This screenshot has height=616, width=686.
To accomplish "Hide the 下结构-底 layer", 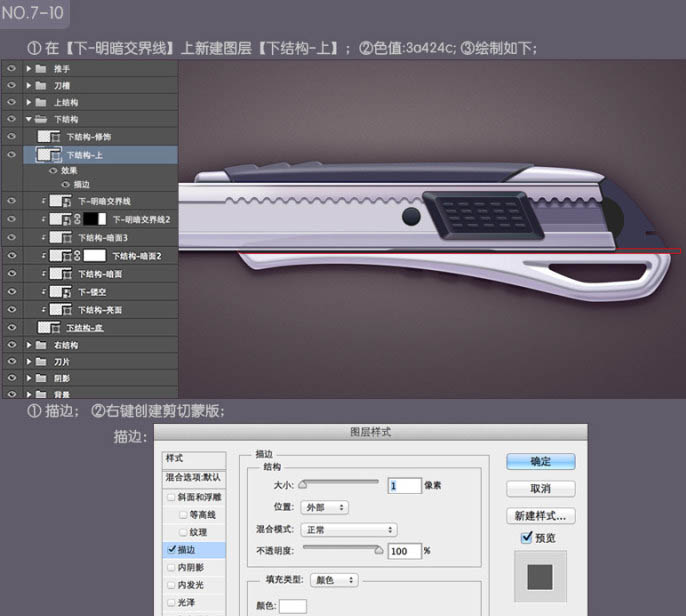I will [12, 327].
